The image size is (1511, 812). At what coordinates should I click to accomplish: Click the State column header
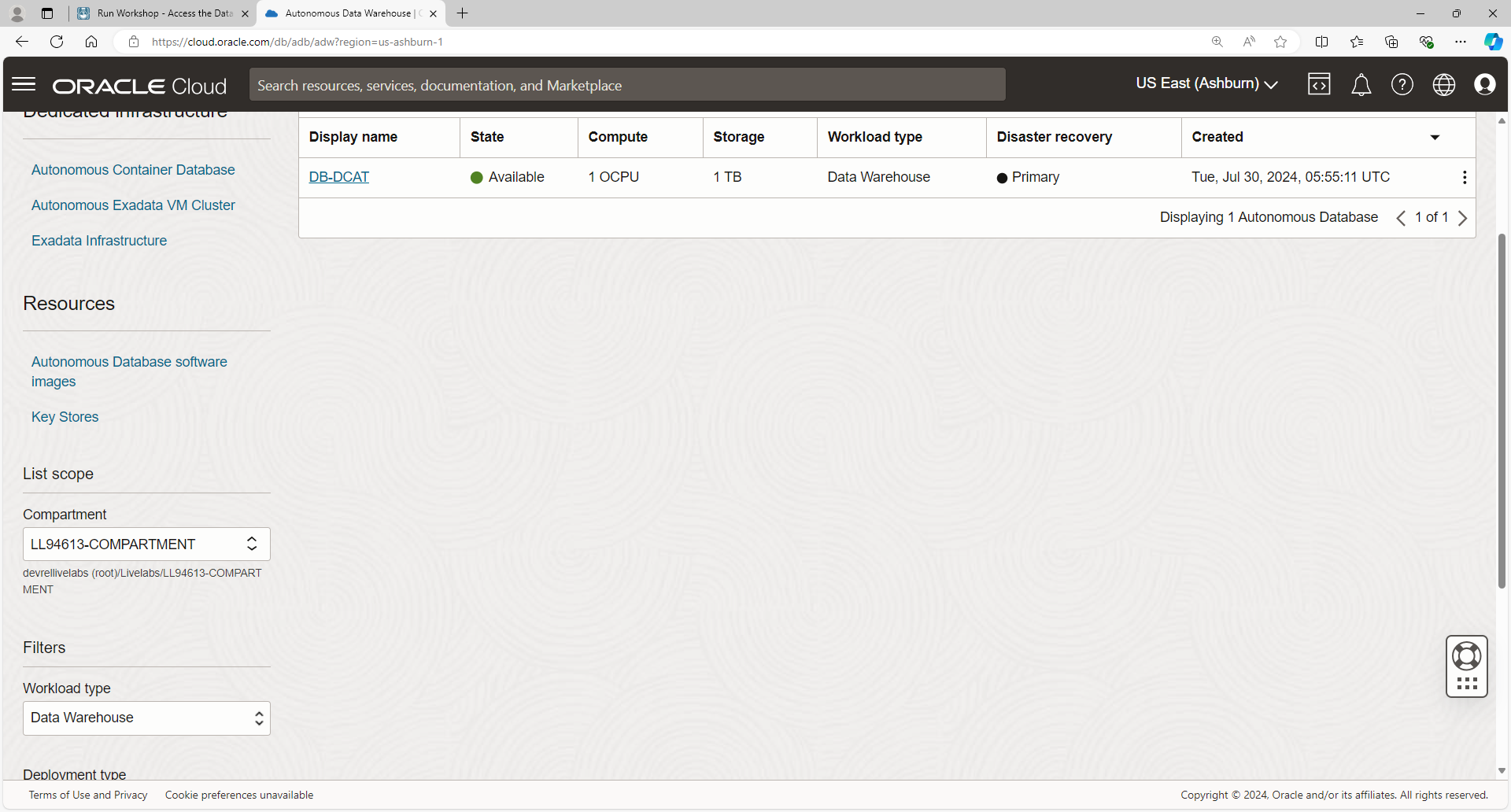pyautogui.click(x=487, y=137)
